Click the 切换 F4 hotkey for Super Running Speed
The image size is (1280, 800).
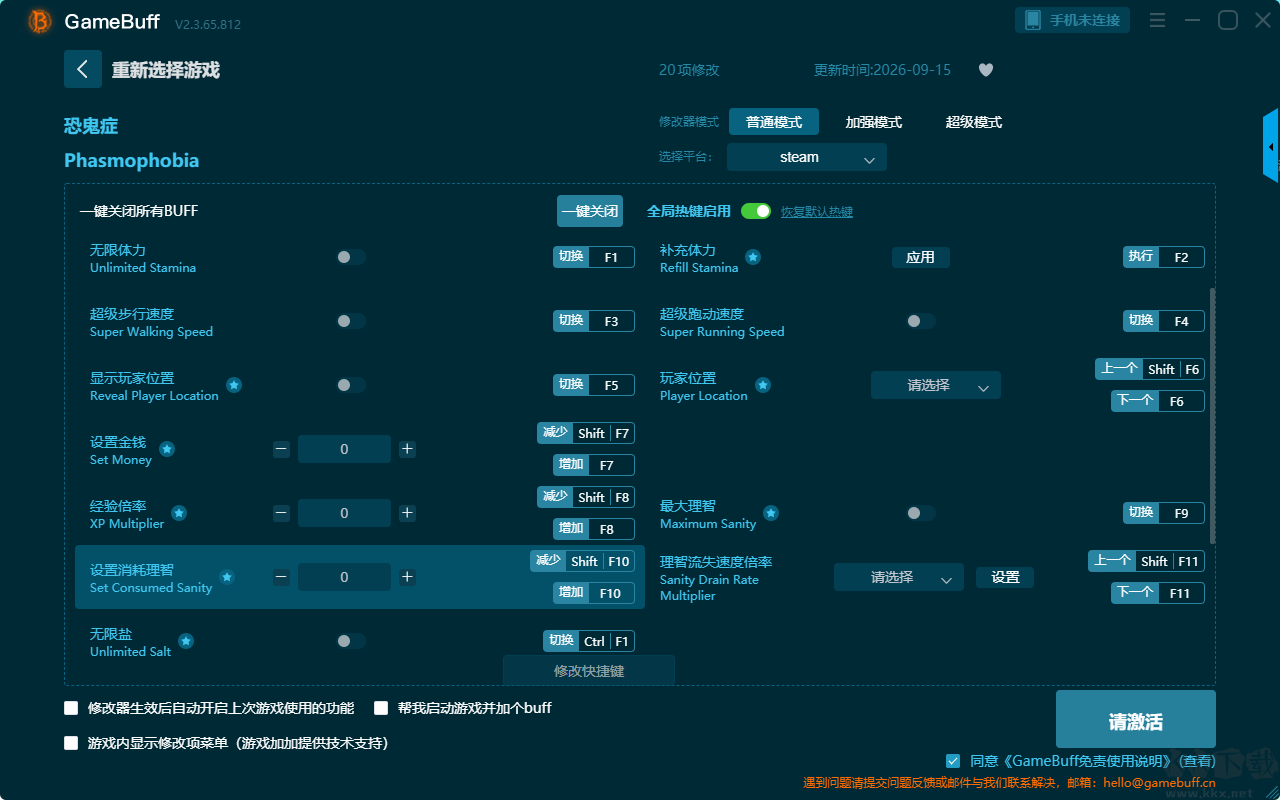(1164, 321)
